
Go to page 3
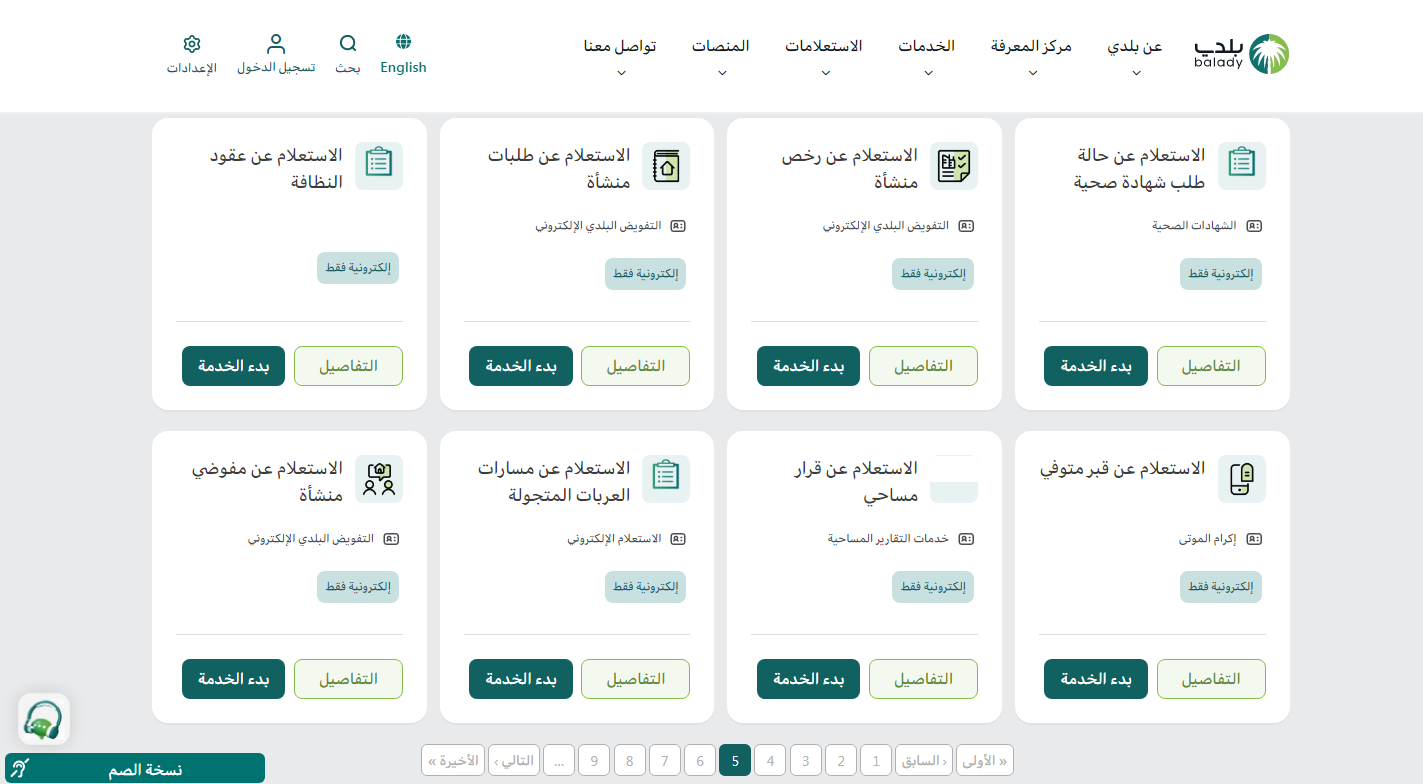[x=805, y=761]
